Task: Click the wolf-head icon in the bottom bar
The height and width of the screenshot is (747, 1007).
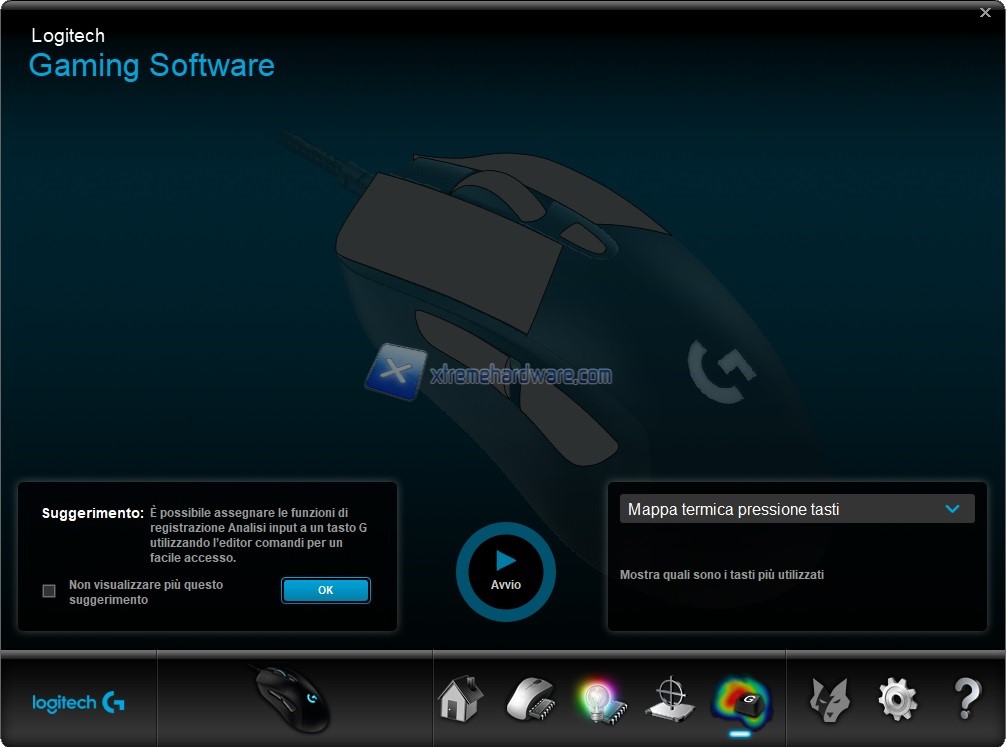Action: (x=828, y=699)
